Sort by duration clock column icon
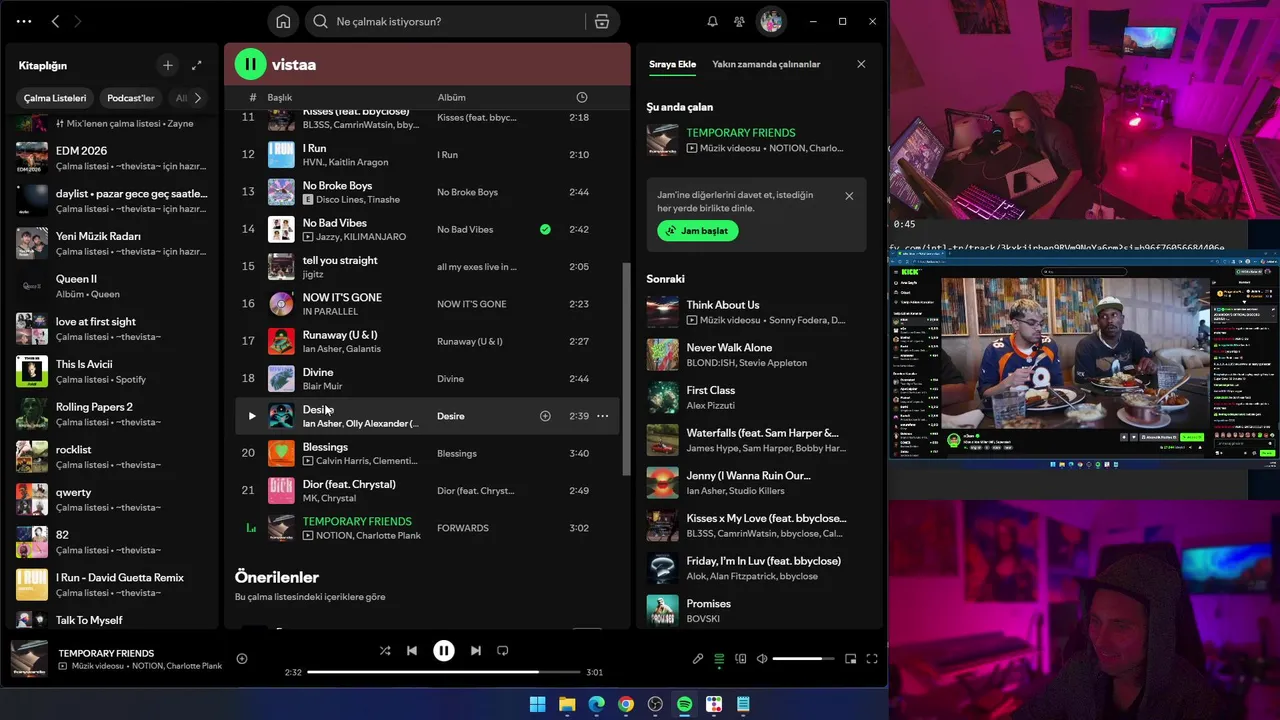This screenshot has width=1280, height=720. click(x=582, y=97)
